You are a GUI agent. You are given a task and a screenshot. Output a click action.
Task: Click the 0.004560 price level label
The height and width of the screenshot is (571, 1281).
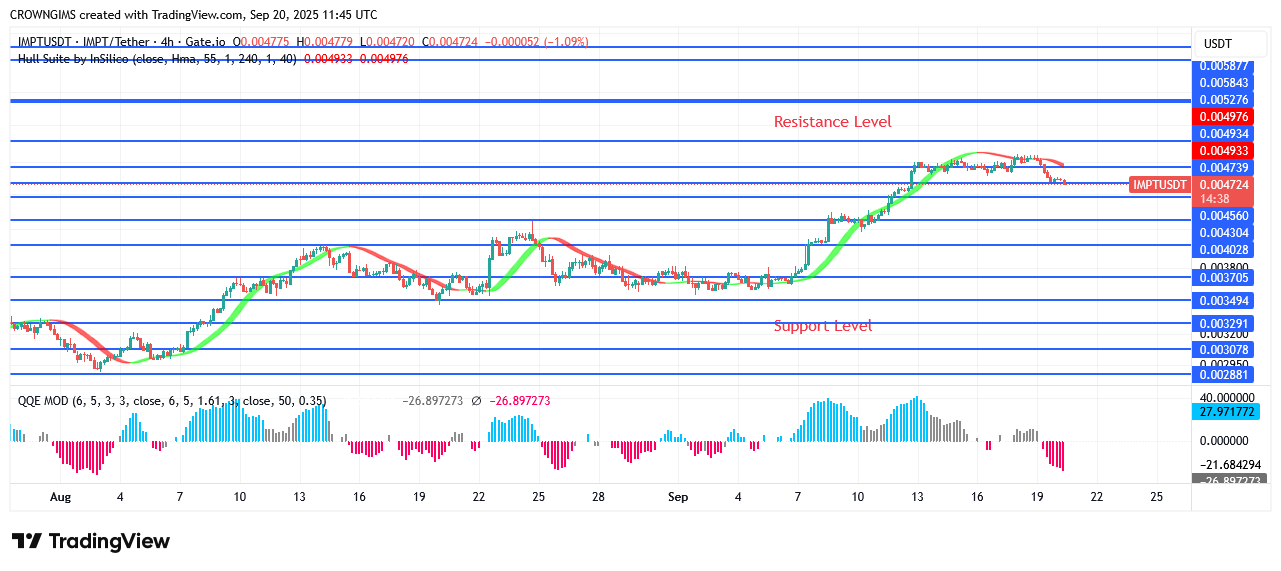(x=1223, y=216)
